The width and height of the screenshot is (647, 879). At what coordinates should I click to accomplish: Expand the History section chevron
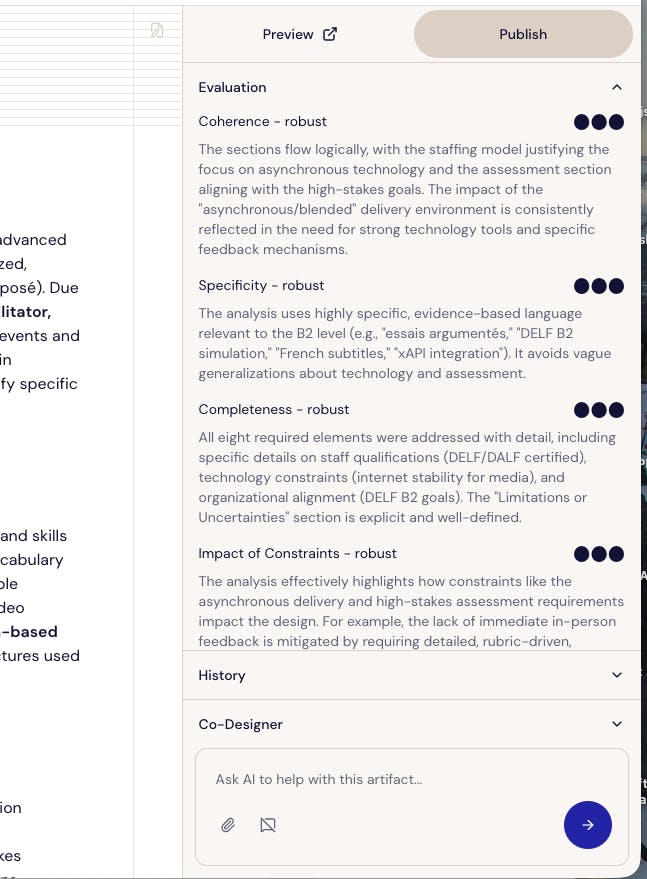[x=617, y=675]
